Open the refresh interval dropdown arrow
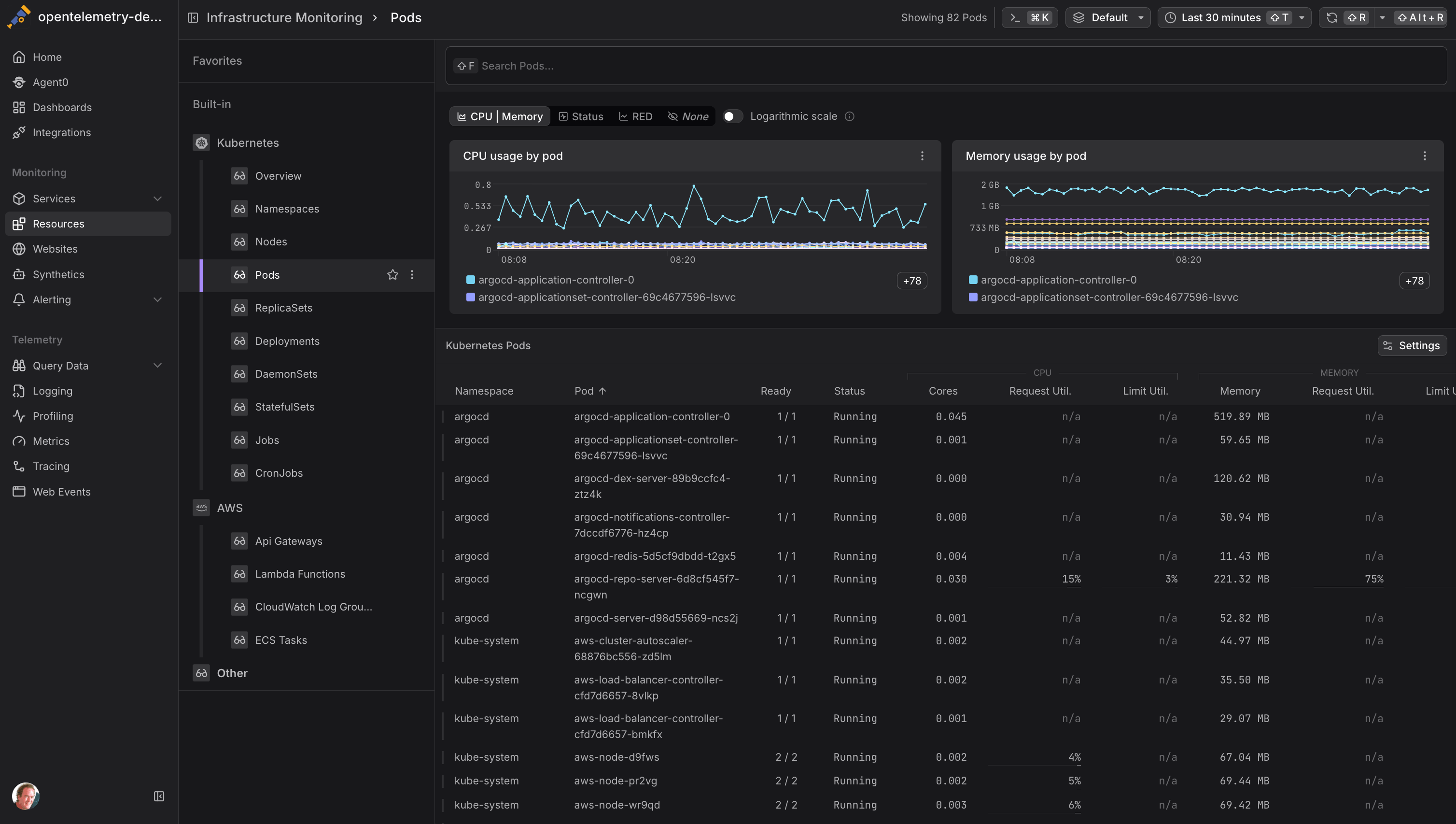Viewport: 1456px width, 824px height. click(x=1382, y=17)
